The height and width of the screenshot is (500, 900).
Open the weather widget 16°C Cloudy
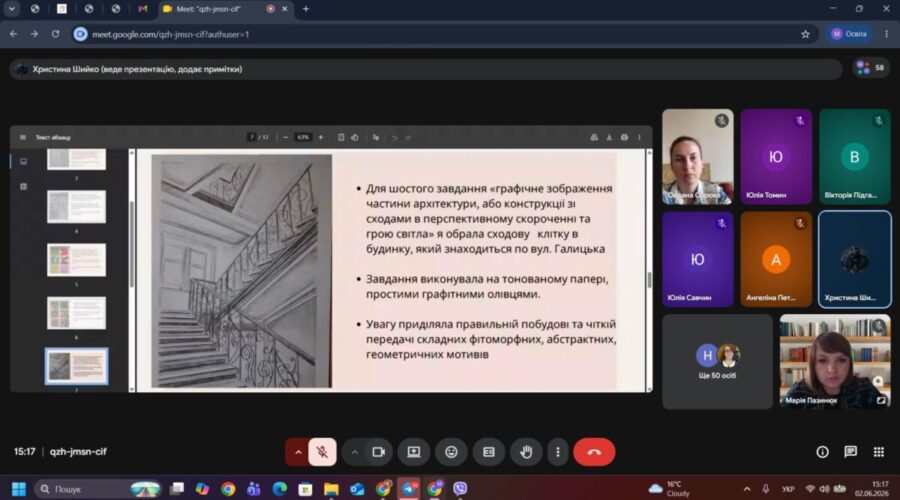tap(669, 489)
